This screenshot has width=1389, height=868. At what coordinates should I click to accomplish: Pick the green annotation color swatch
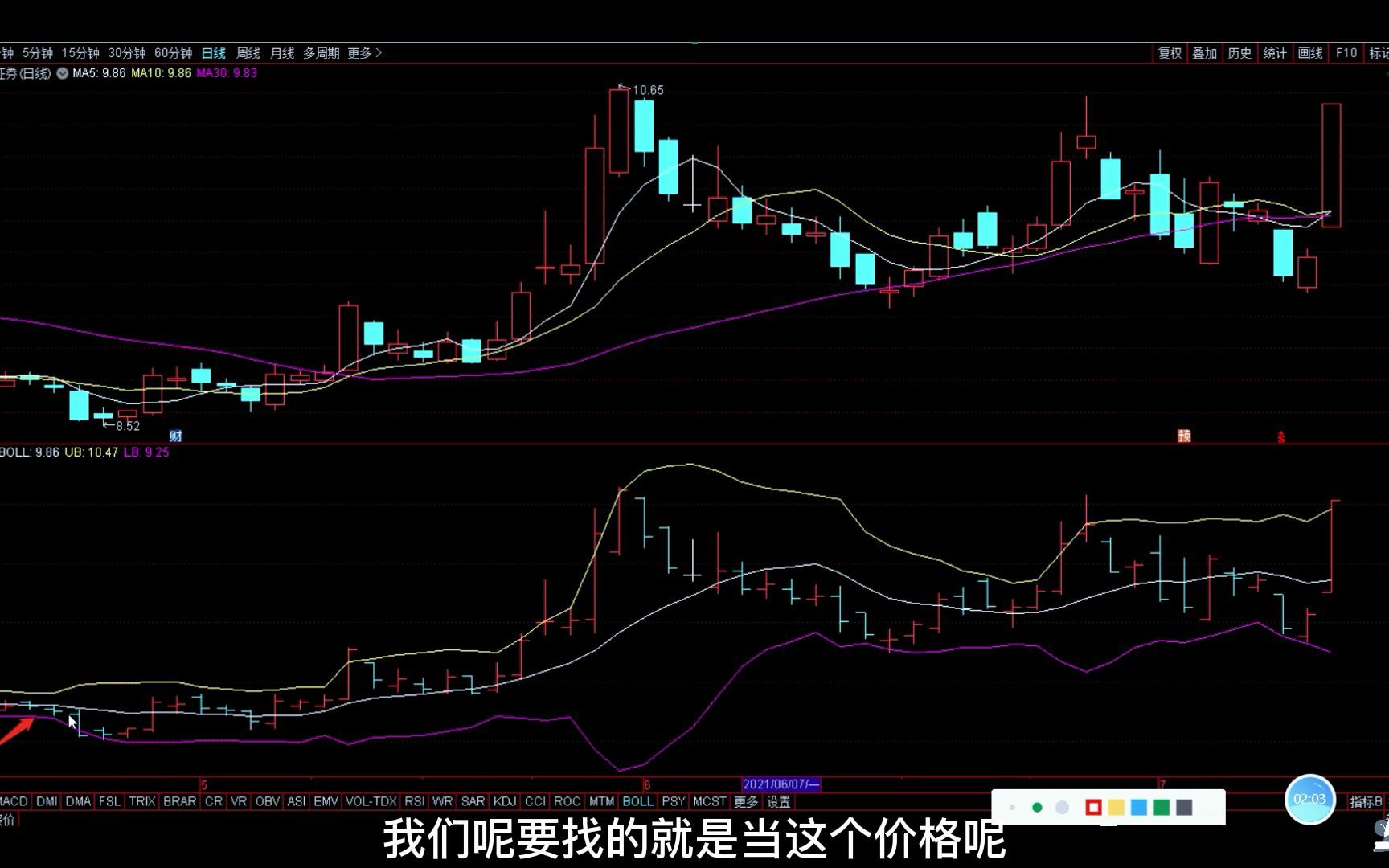1162,808
